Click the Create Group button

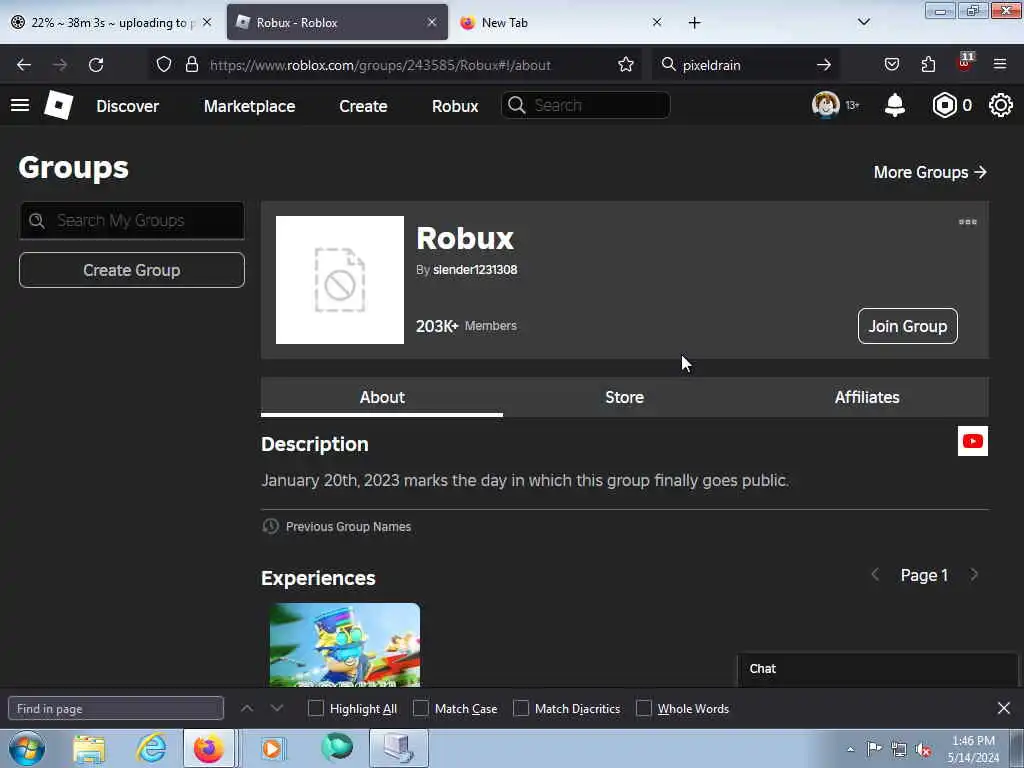pos(132,270)
